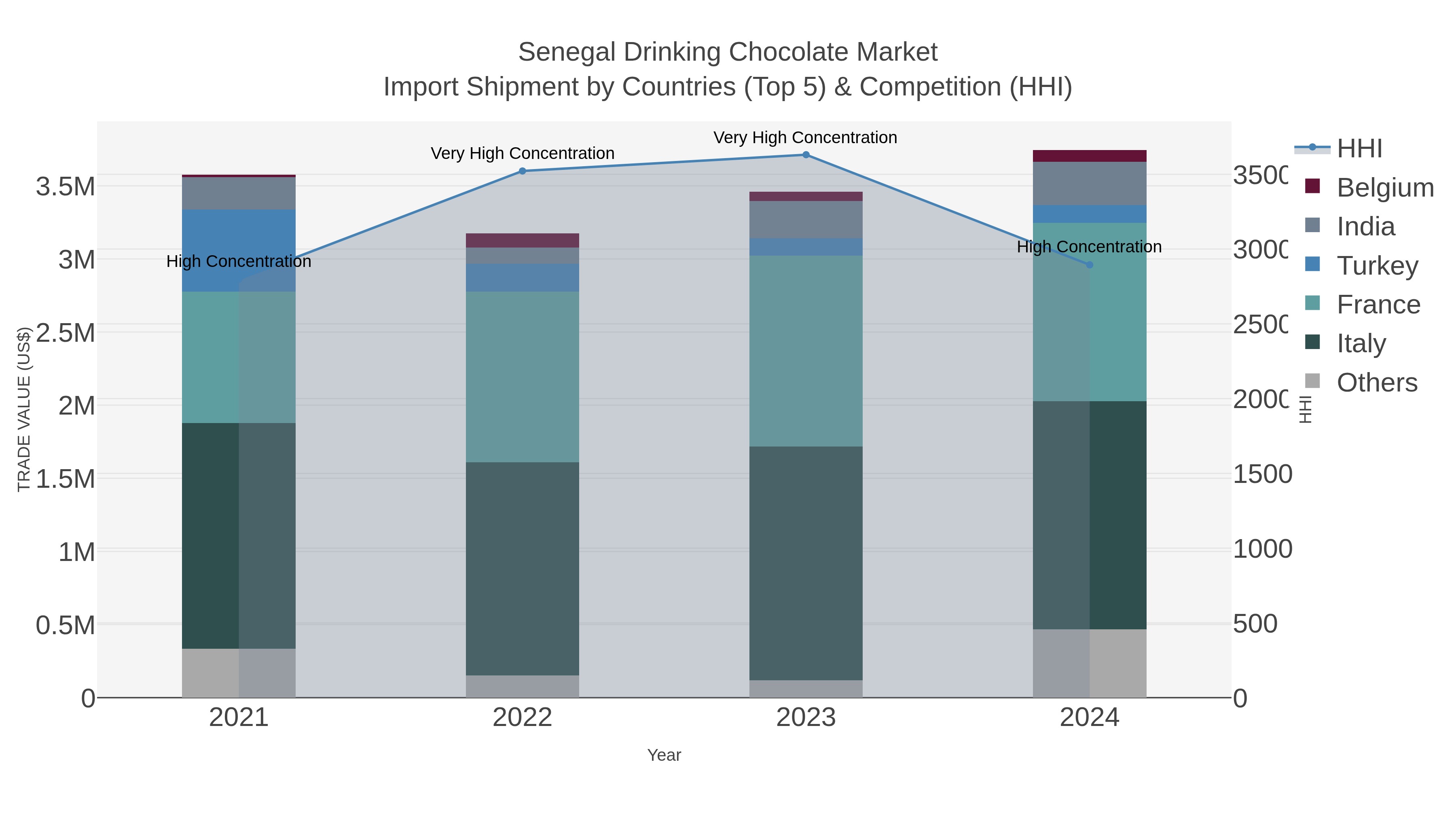Click the 2022 France bar segment
This screenshot has width=1456, height=819.
point(522,377)
